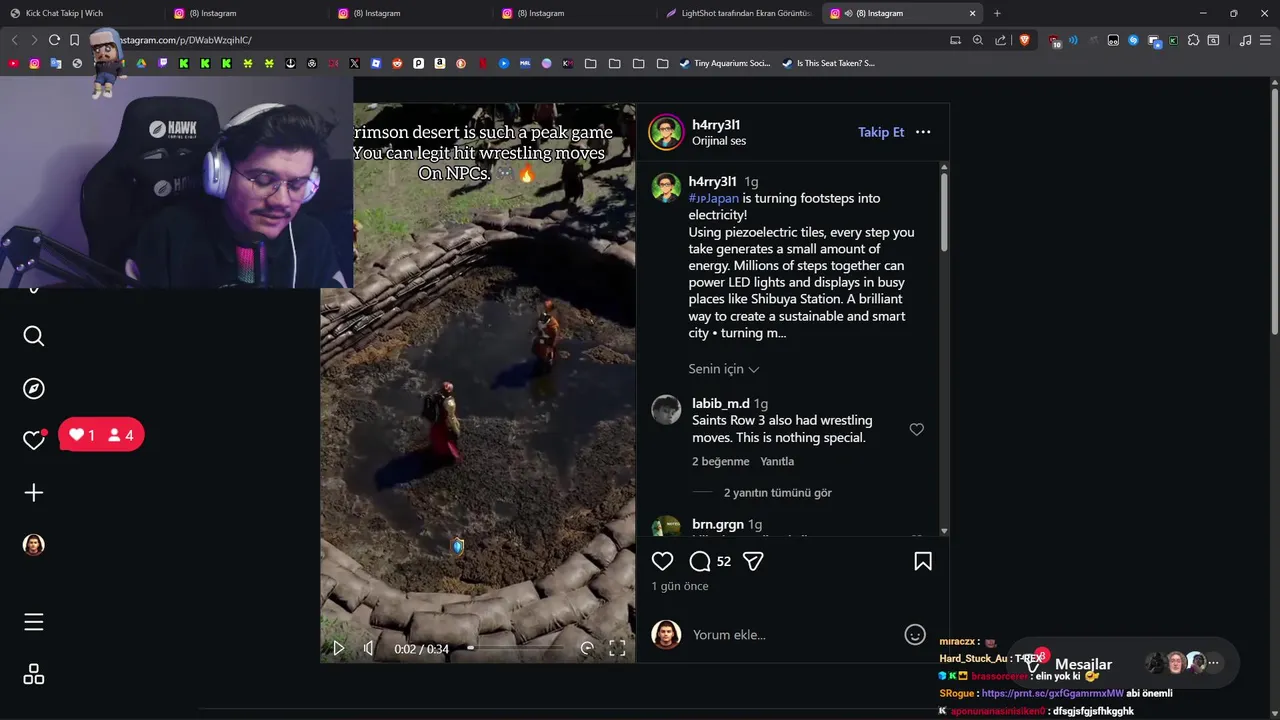Image resolution: width=1280 pixels, height=720 pixels.
Task: Like labib_m.d's comment
Action: pyautogui.click(x=916, y=429)
